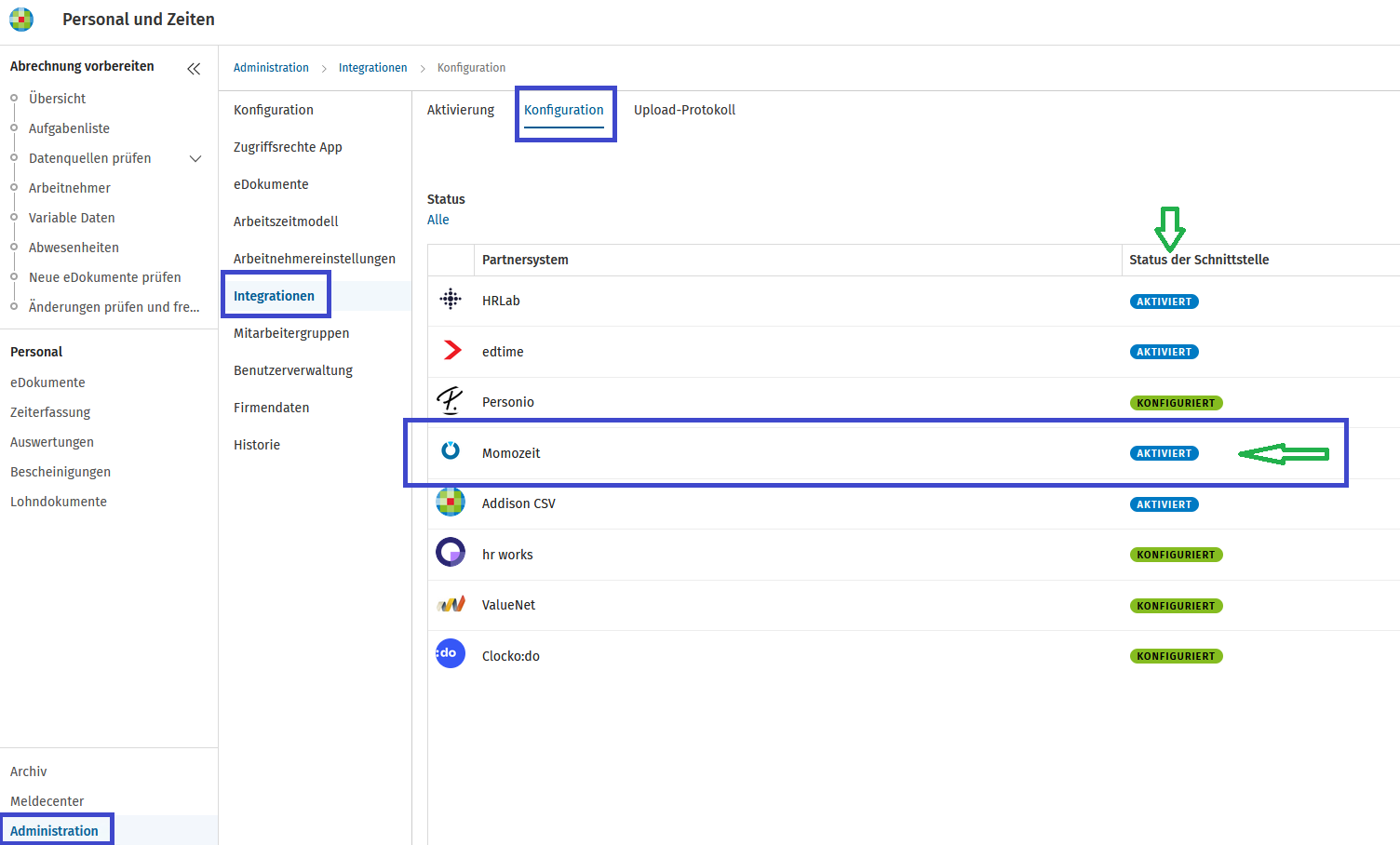Click the Personio logo icon
This screenshot has width=1400, height=845.
click(x=451, y=401)
